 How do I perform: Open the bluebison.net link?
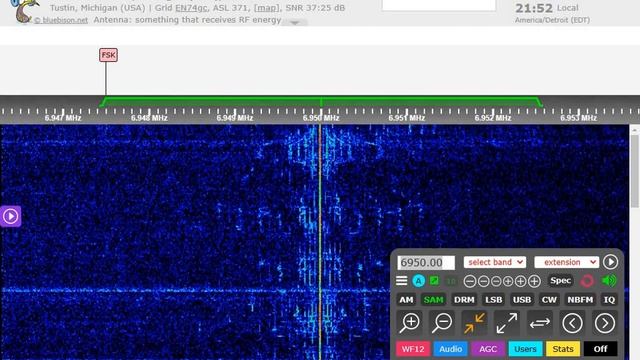61,20
